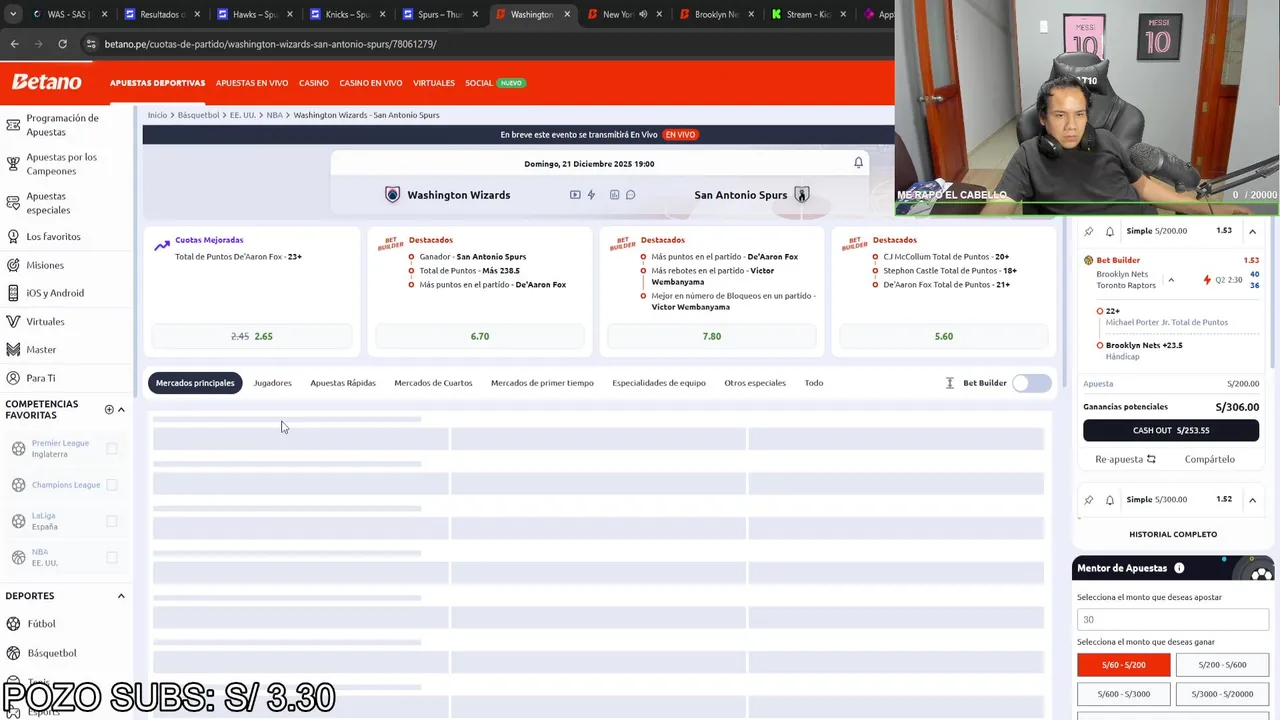1280x720 pixels.
Task: Click the Mentor de Apuestas info icon
Action: pos(1179,568)
